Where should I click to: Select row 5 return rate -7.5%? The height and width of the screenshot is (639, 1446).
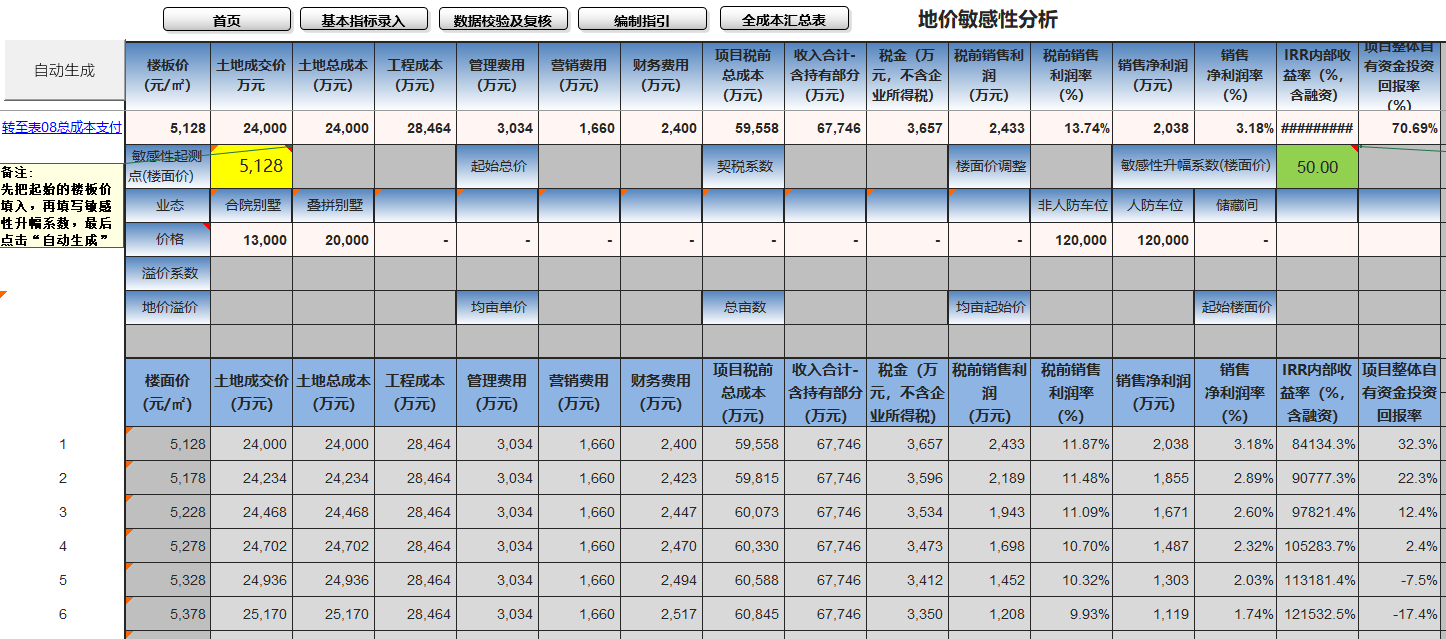[1401, 580]
